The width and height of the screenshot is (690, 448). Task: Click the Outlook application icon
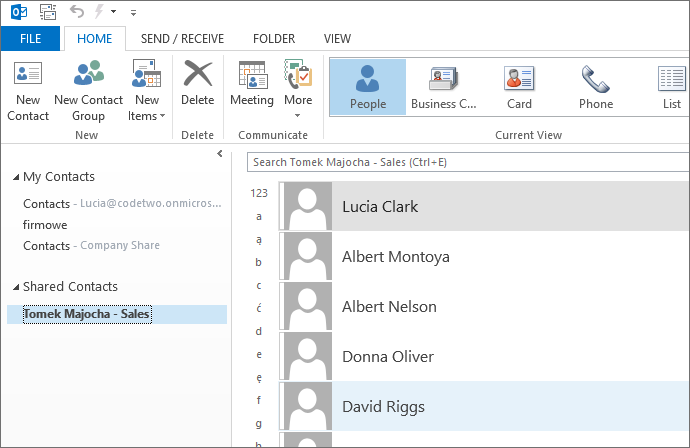pos(19,12)
